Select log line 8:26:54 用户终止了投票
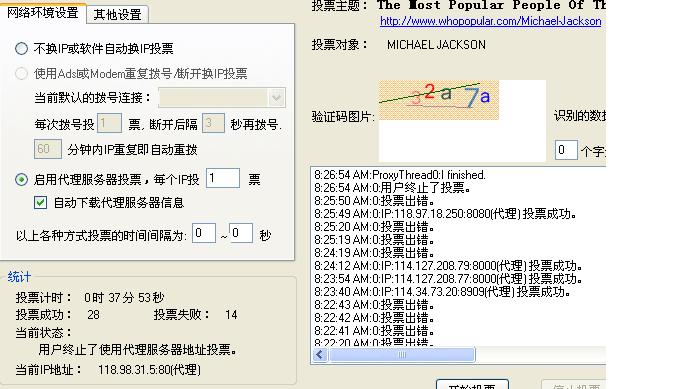This screenshot has width=683, height=389. pos(392,188)
